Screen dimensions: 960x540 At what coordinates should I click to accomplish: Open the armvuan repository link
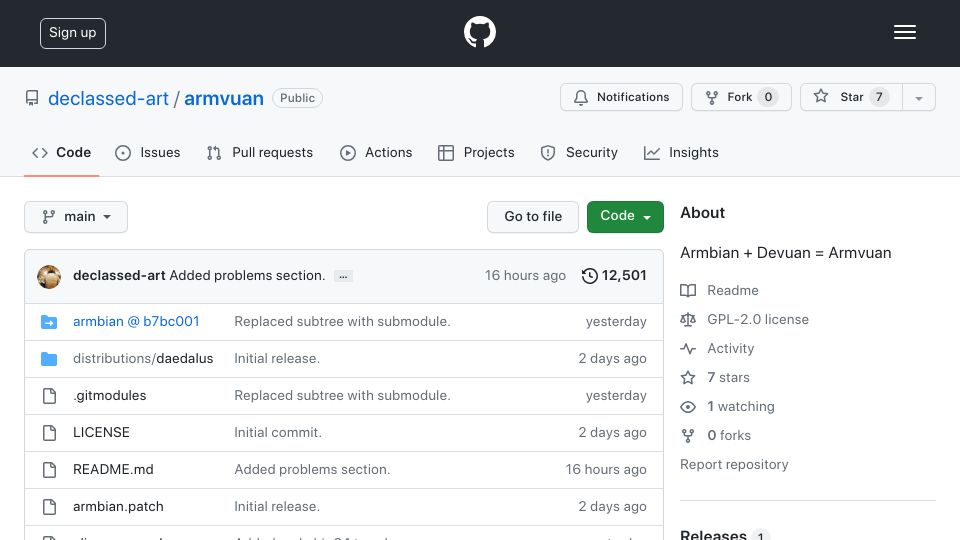point(223,98)
